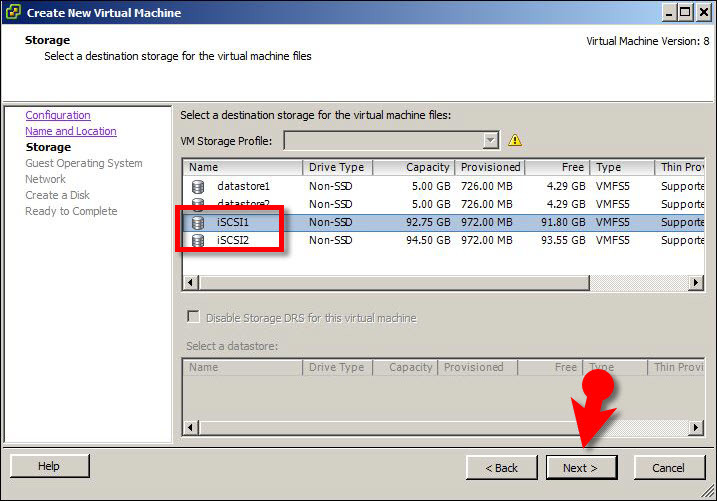Click the iSCSI2 datastore icon

(198, 240)
